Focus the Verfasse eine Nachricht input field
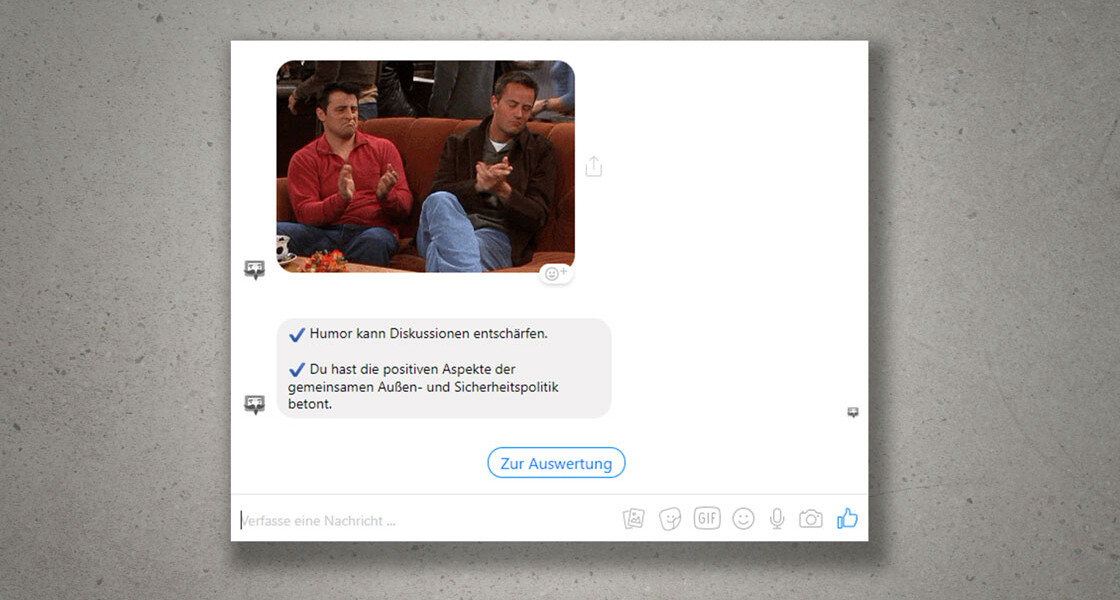The height and width of the screenshot is (600, 1120). click(x=425, y=520)
